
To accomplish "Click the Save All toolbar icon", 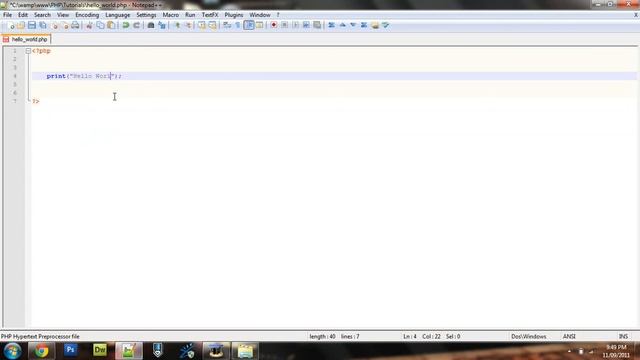I will tap(42, 25).
